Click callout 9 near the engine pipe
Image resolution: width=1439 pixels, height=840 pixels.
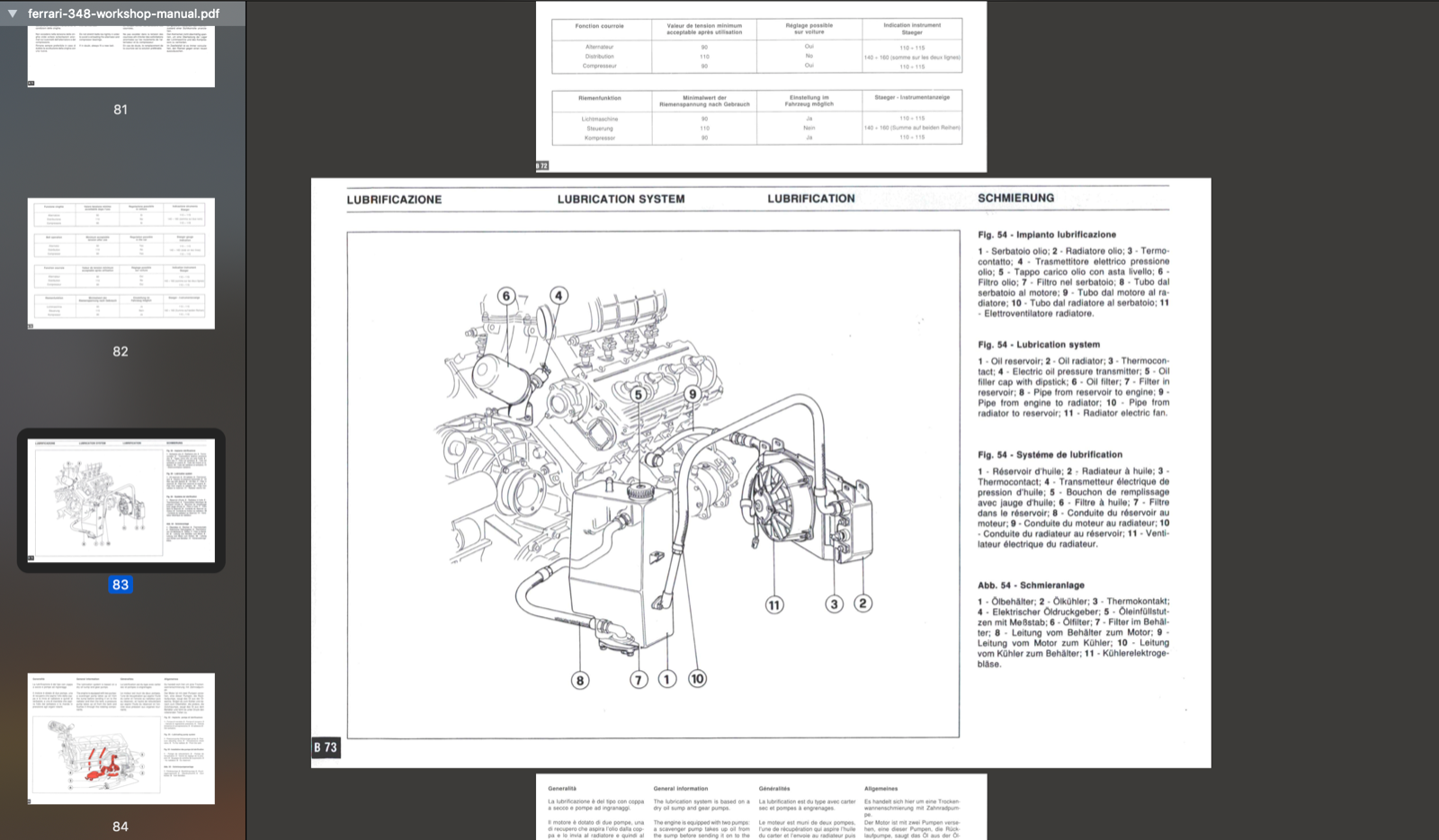point(692,394)
